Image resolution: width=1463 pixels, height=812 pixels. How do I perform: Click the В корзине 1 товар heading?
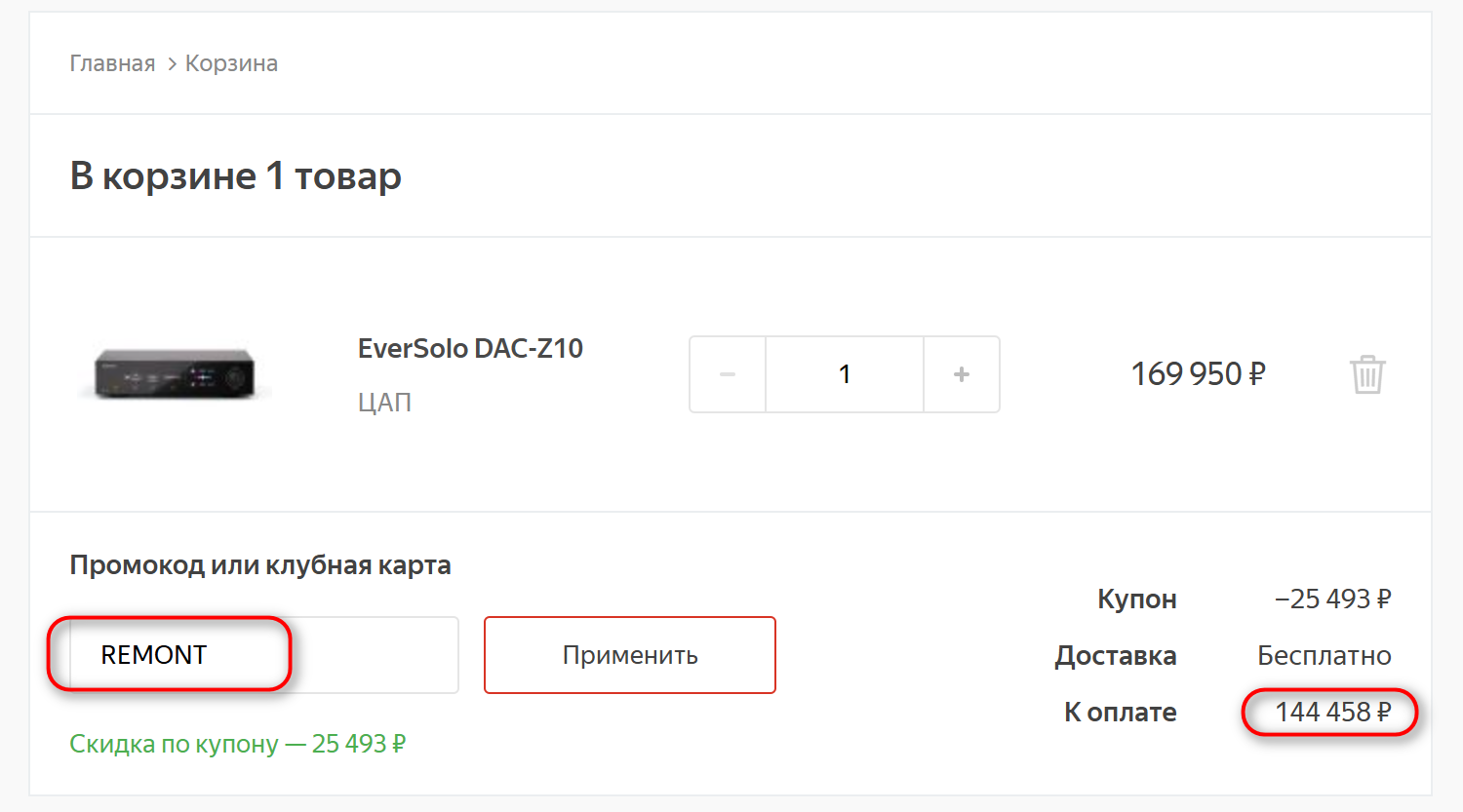pyautogui.click(x=235, y=176)
